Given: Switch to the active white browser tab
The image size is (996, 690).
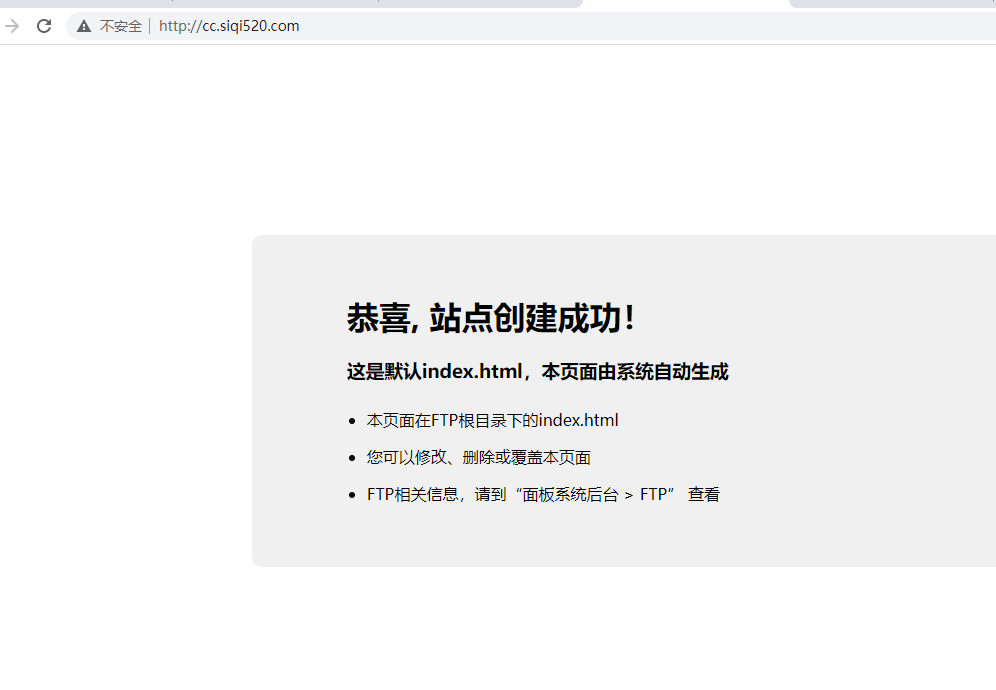Looking at the screenshot, I should [685, 4].
